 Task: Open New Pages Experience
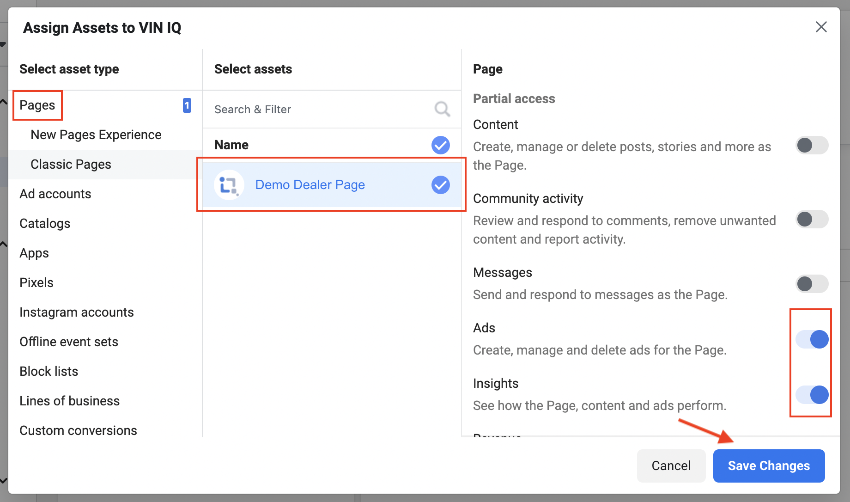coord(96,134)
